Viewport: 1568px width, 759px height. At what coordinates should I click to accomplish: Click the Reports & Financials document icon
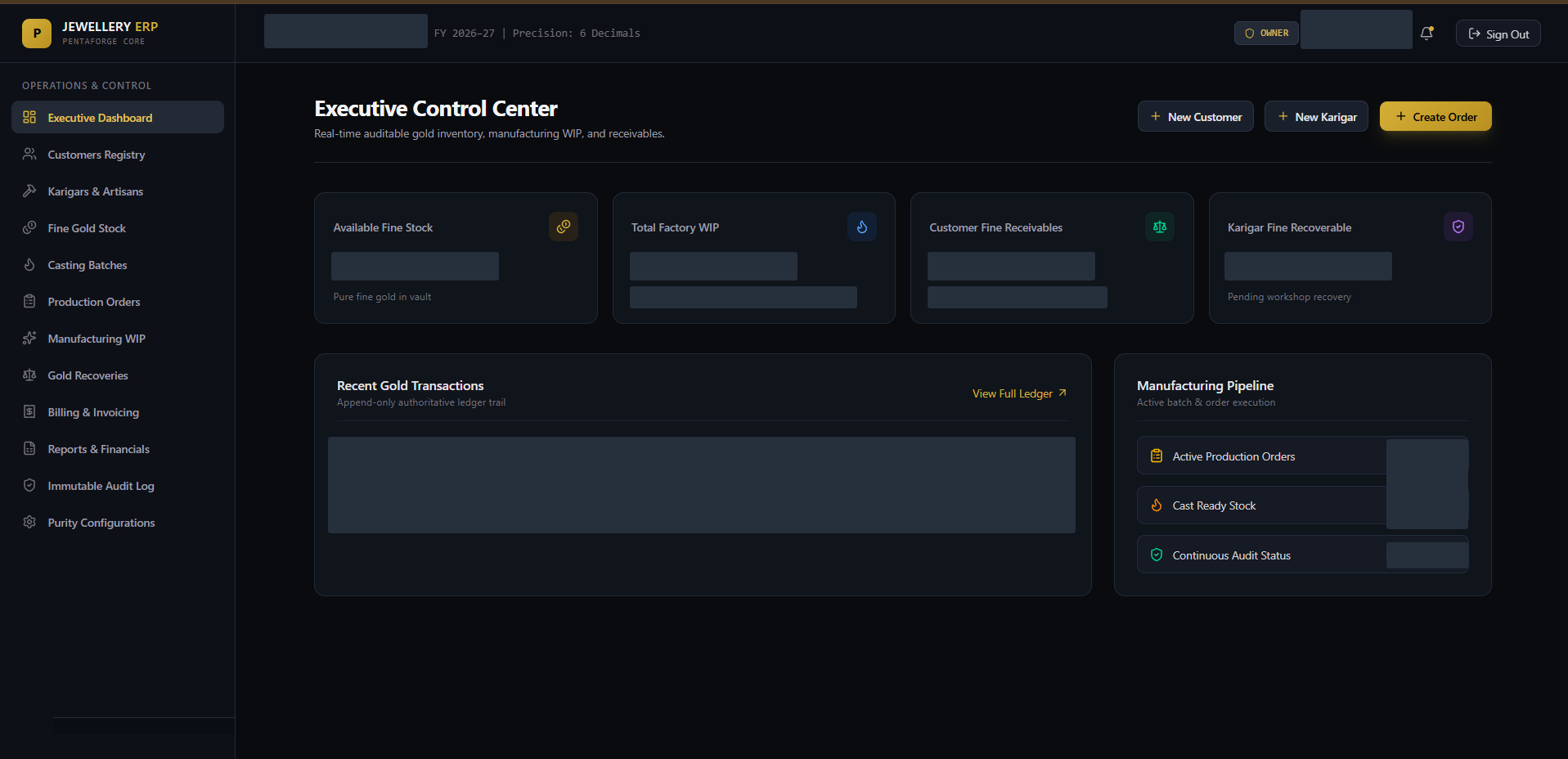pyautogui.click(x=29, y=448)
